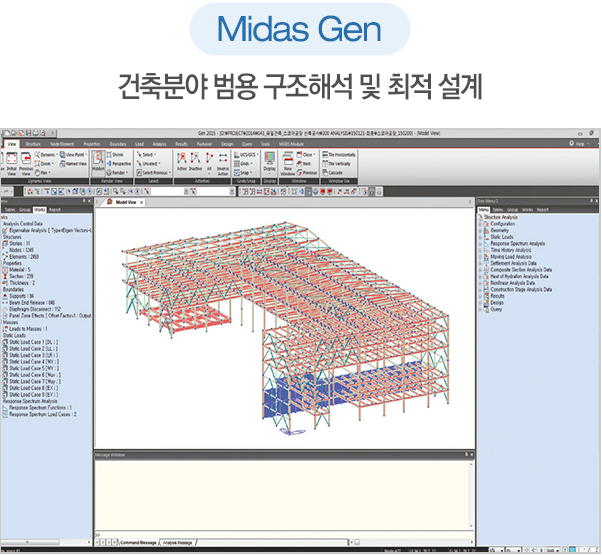Open the Select dropdown in ribbon
The image size is (602, 556).
click(147, 155)
